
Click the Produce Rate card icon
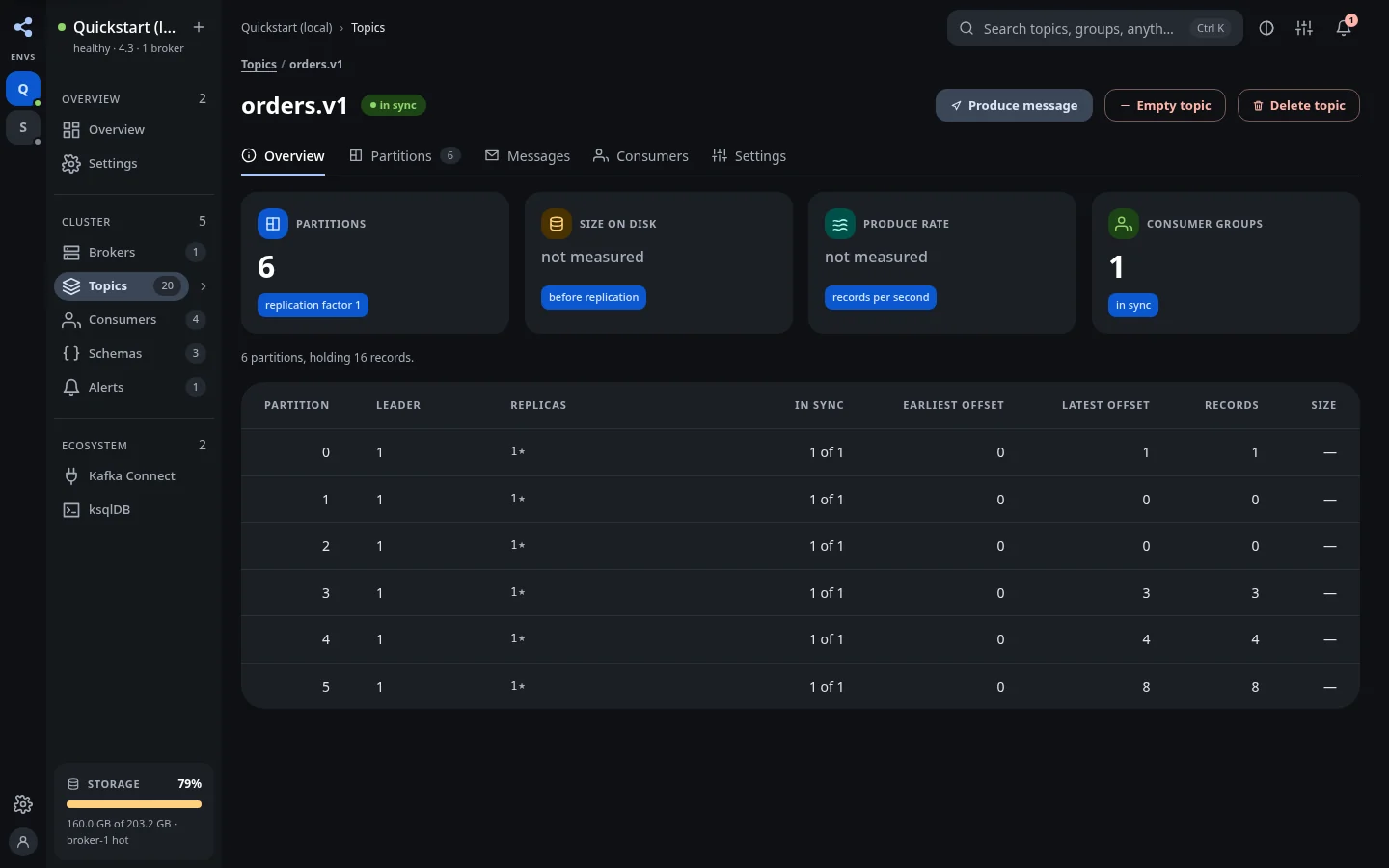pos(840,224)
